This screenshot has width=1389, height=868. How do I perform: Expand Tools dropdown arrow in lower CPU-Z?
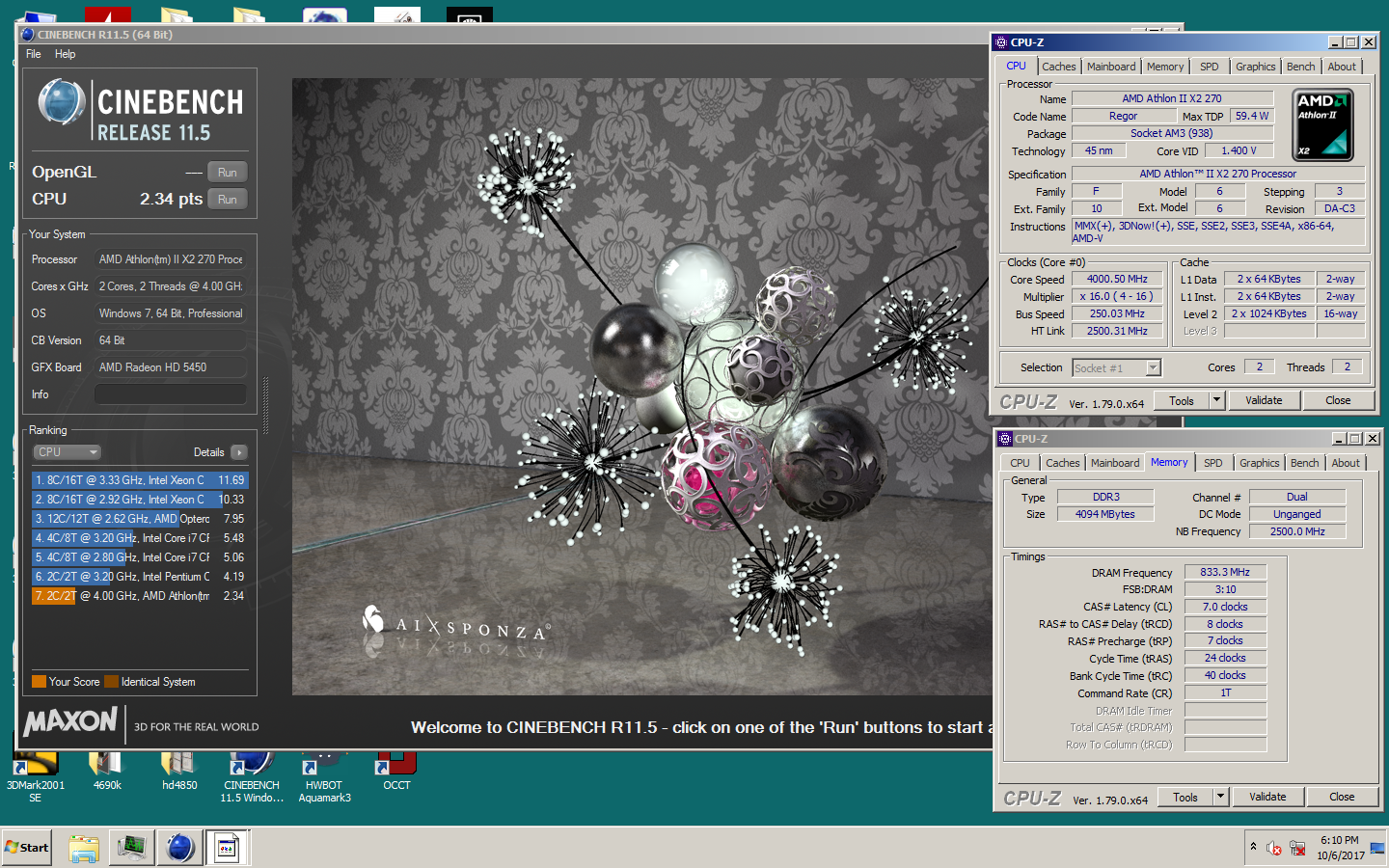pyautogui.click(x=1220, y=798)
